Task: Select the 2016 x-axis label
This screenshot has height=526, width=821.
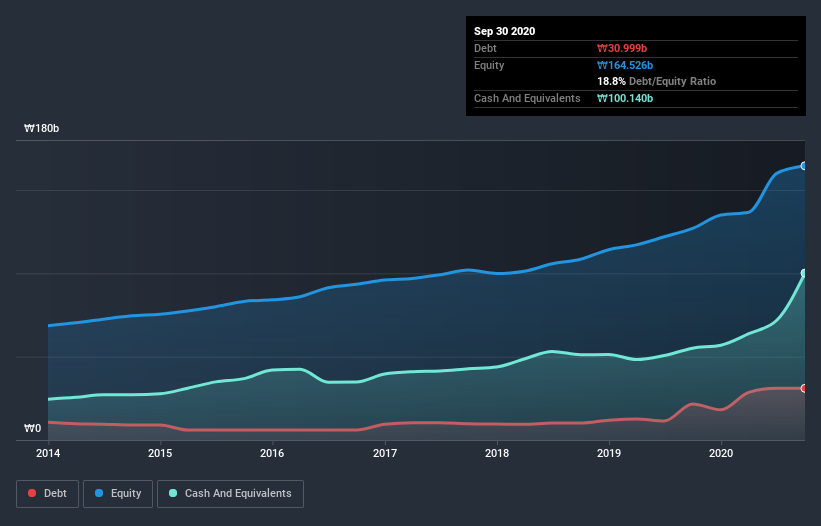Action: [272, 453]
